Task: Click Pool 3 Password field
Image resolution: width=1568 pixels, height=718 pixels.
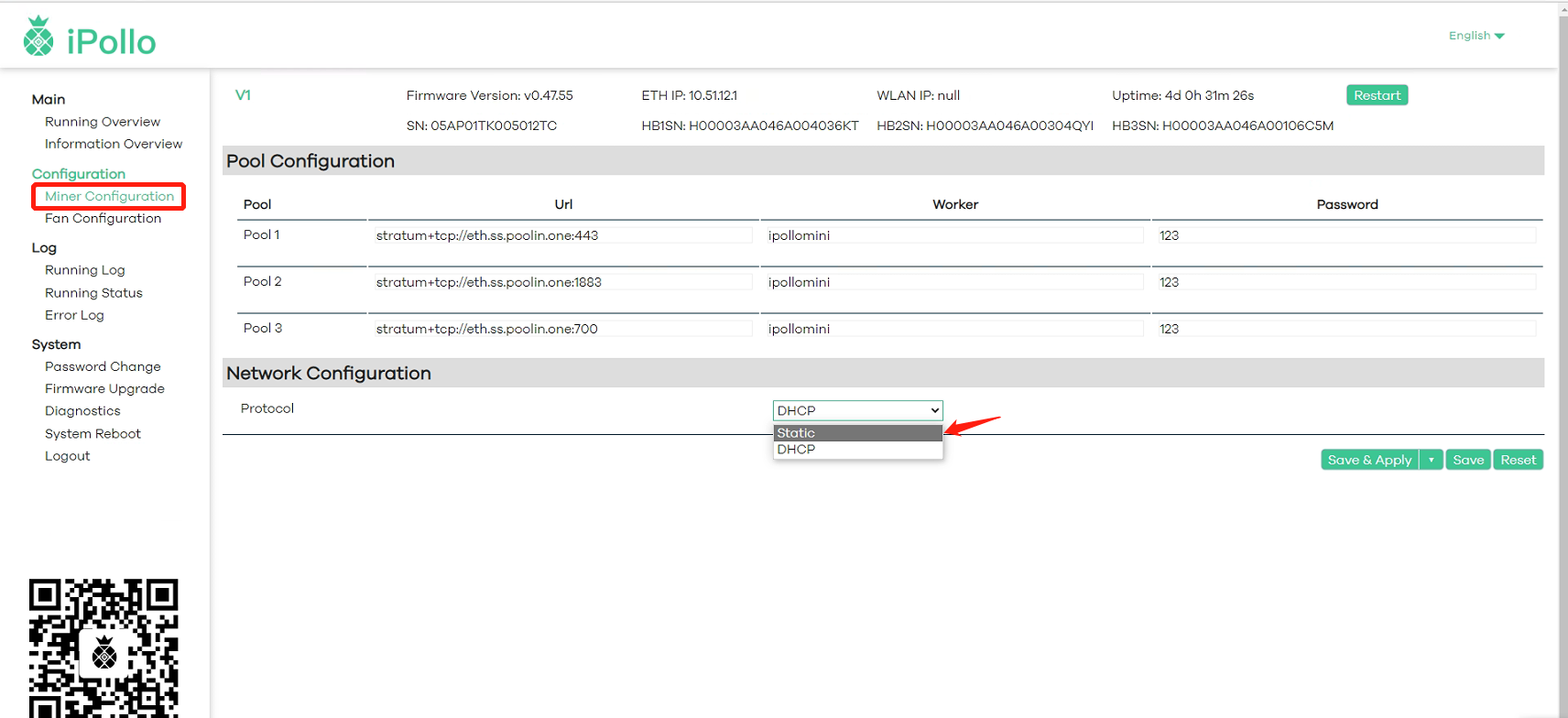Action: click(1346, 329)
